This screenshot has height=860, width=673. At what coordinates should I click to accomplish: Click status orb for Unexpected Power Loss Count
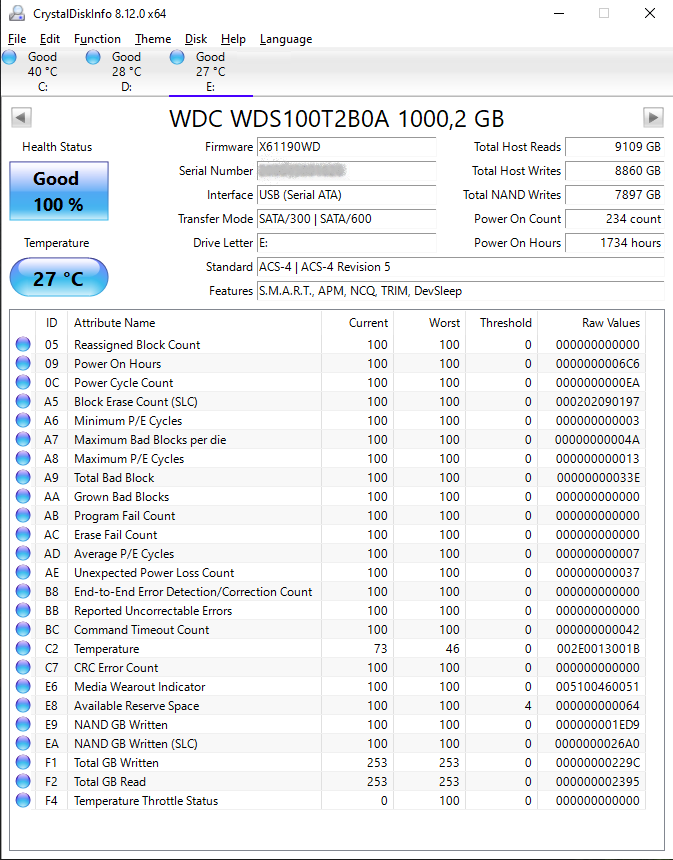tap(23, 572)
